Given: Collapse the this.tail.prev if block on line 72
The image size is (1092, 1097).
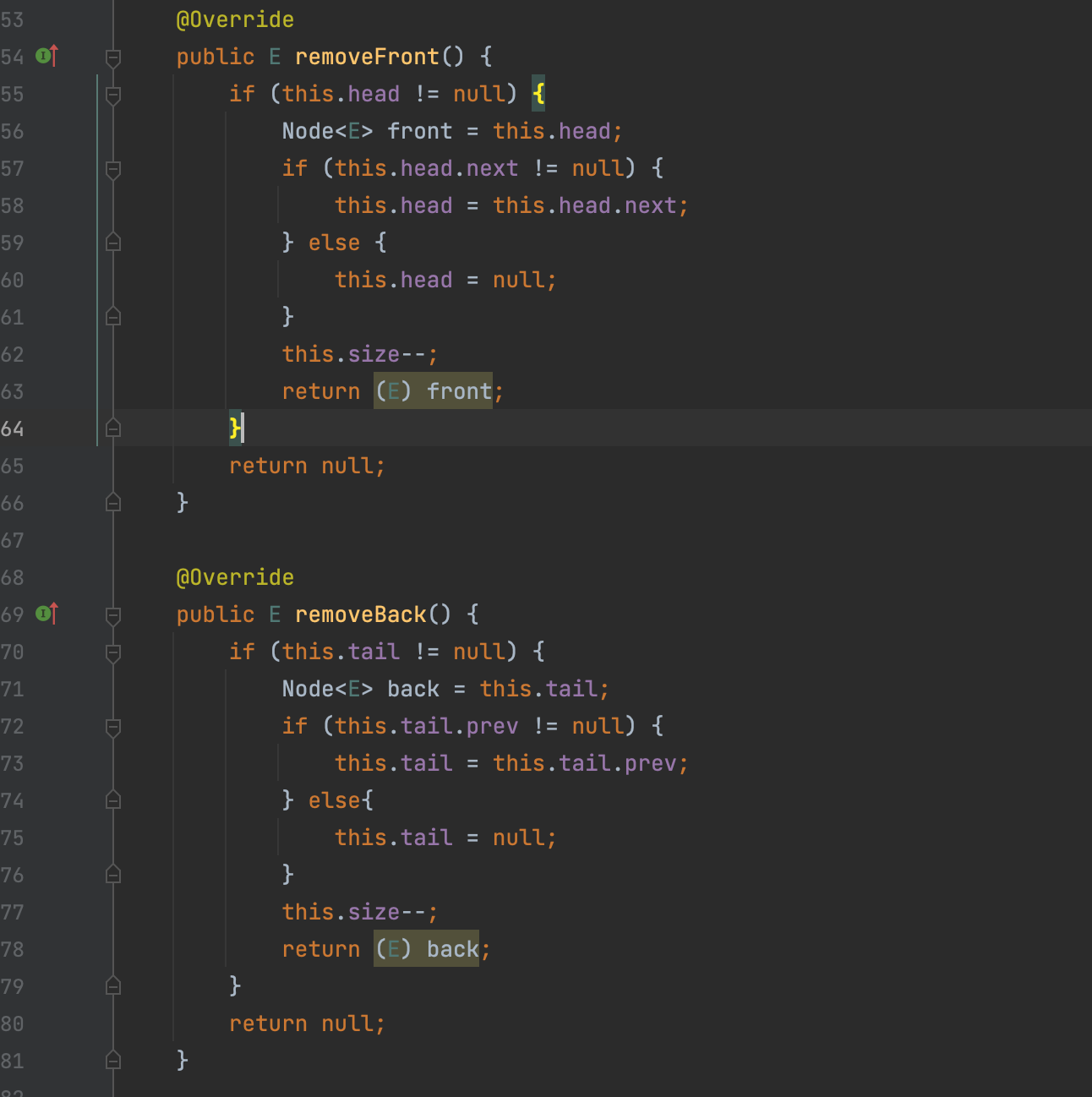Looking at the screenshot, I should [x=113, y=727].
